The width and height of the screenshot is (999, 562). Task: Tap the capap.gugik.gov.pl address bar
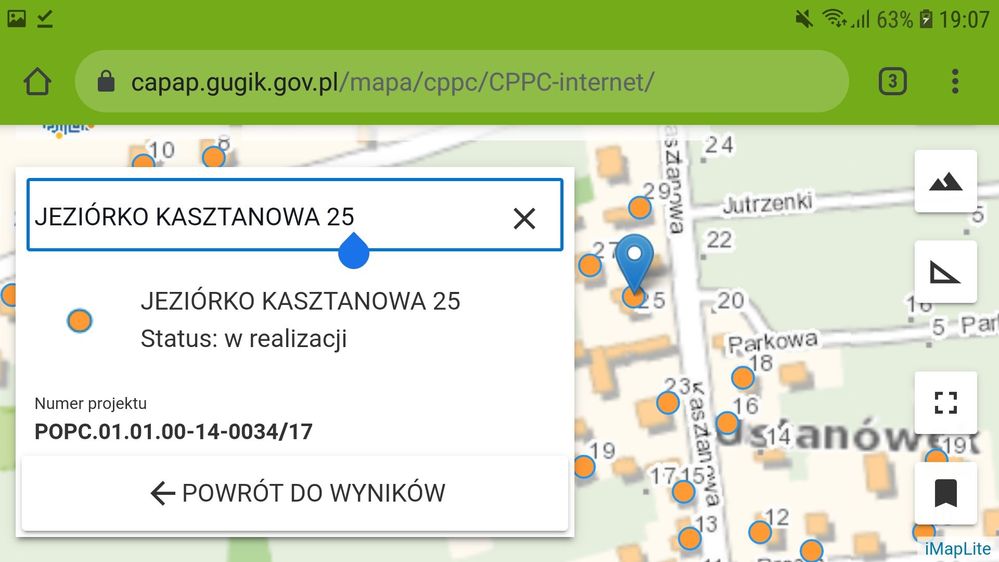coord(462,82)
